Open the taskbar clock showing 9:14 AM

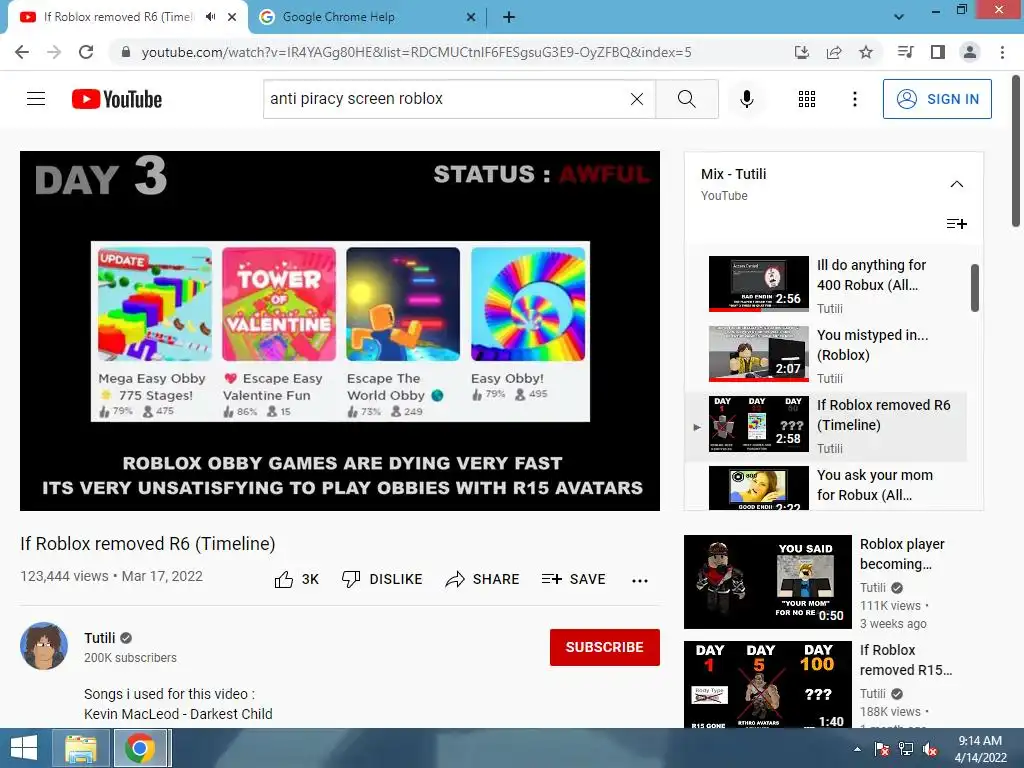pos(980,749)
